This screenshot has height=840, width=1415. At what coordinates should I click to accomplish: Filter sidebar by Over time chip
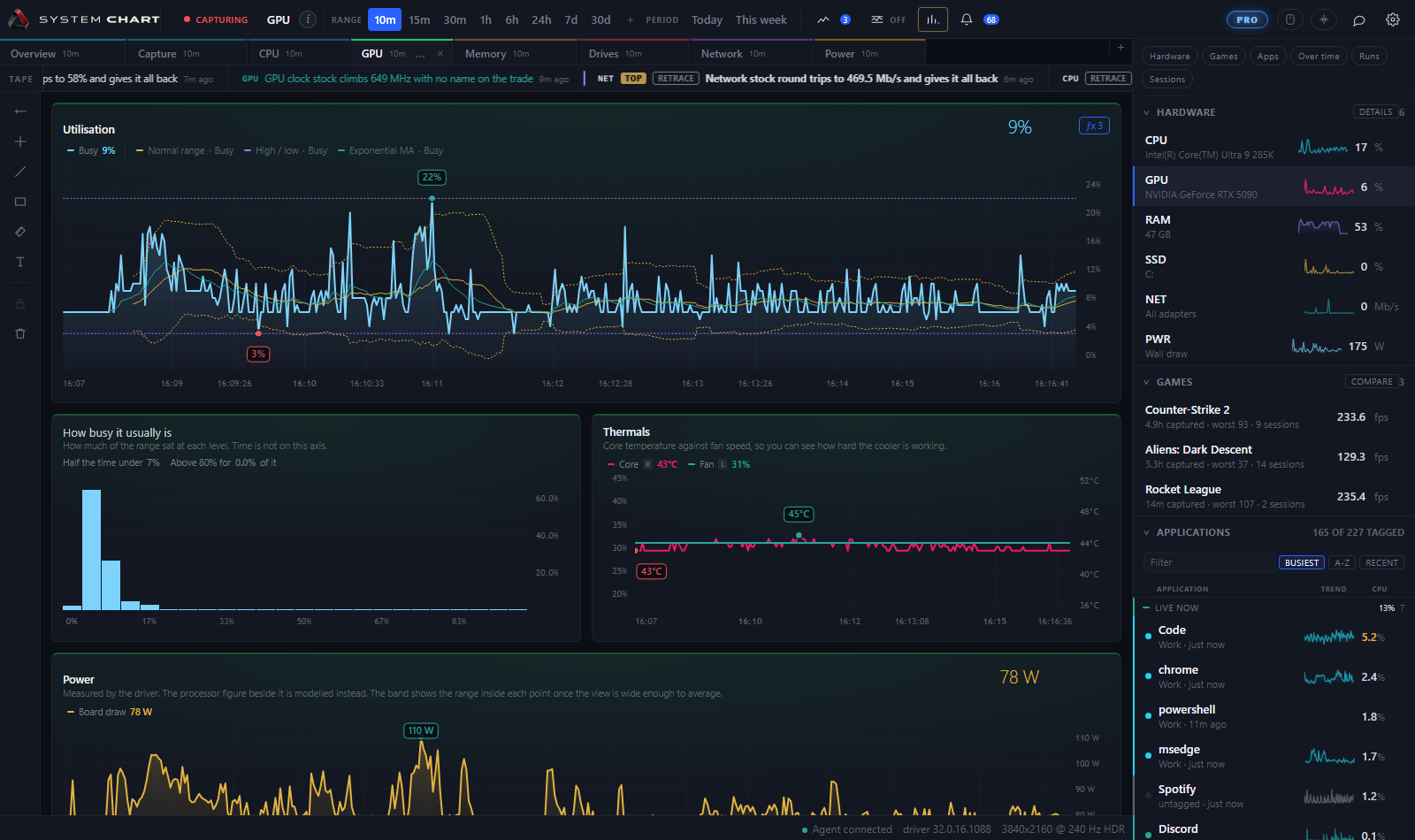[x=1319, y=56]
